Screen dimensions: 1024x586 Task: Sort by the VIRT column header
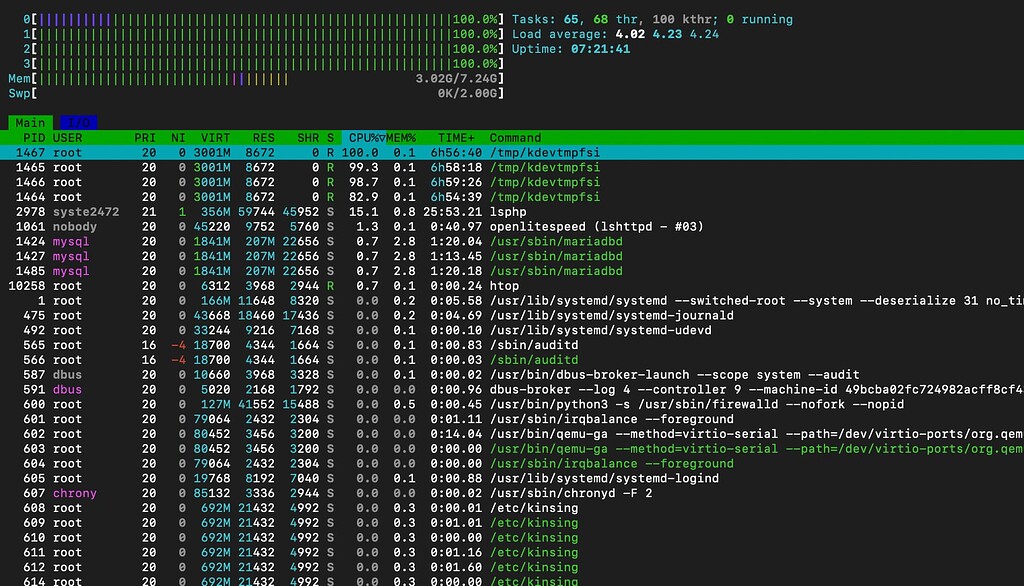[215, 138]
